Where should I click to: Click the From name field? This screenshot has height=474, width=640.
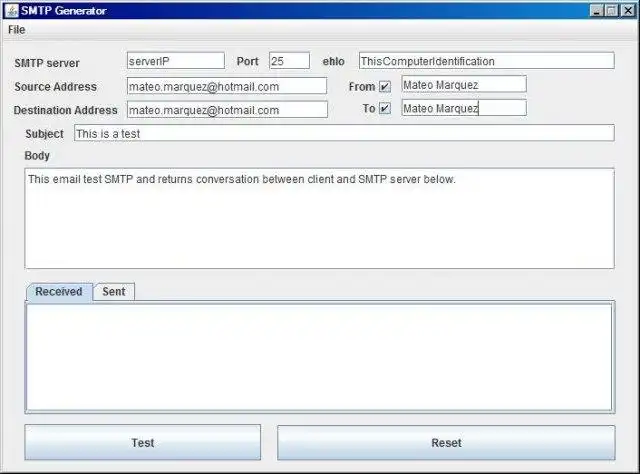(x=464, y=85)
